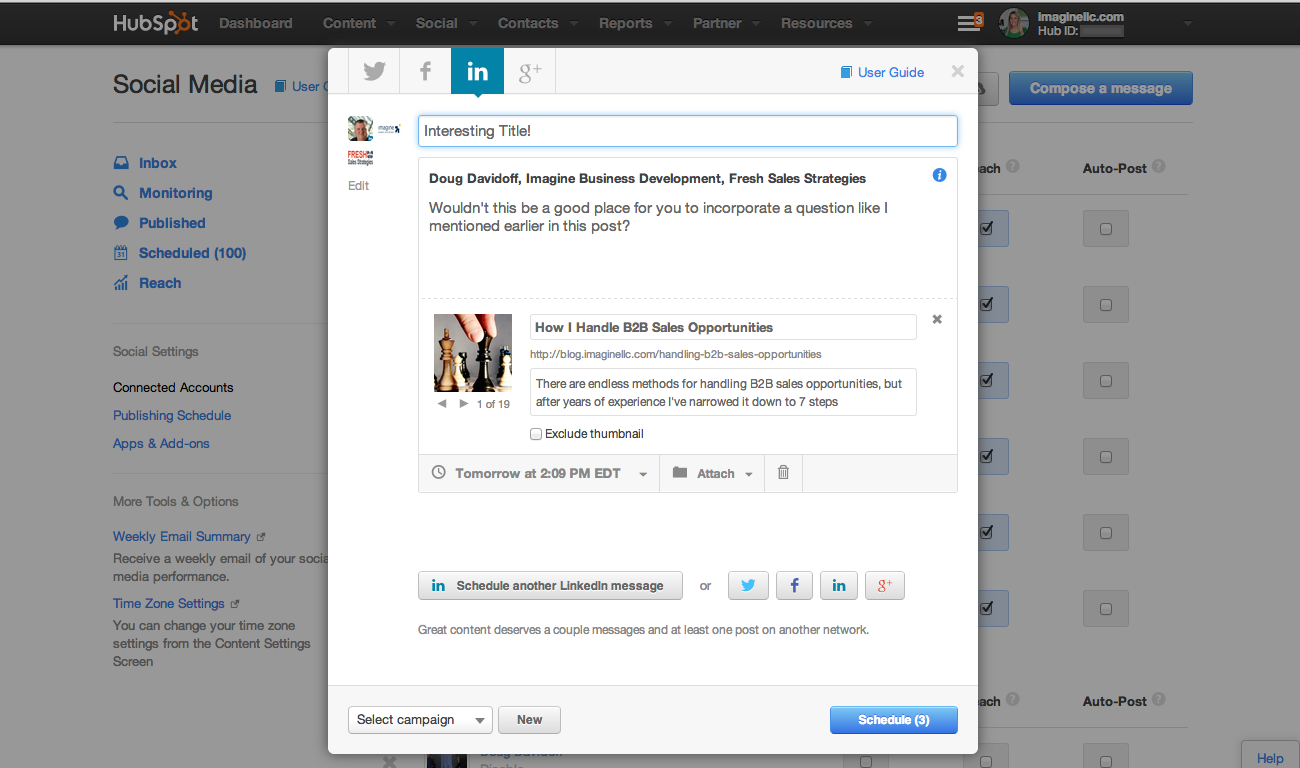Viewport: 1300px width, 768px height.
Task: Open the Social menu
Action: [445, 23]
